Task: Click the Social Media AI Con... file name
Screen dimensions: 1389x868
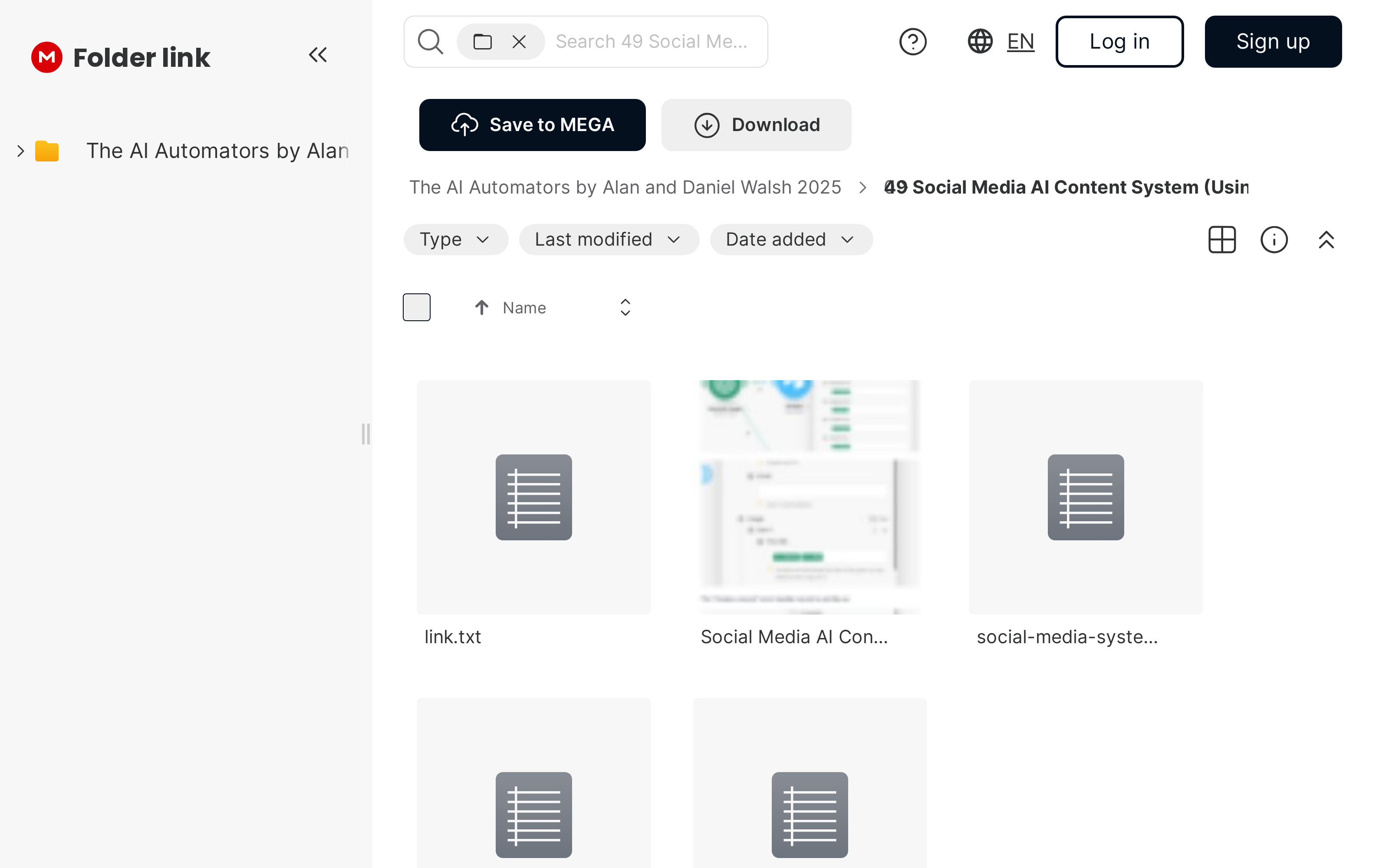Action: click(x=794, y=637)
